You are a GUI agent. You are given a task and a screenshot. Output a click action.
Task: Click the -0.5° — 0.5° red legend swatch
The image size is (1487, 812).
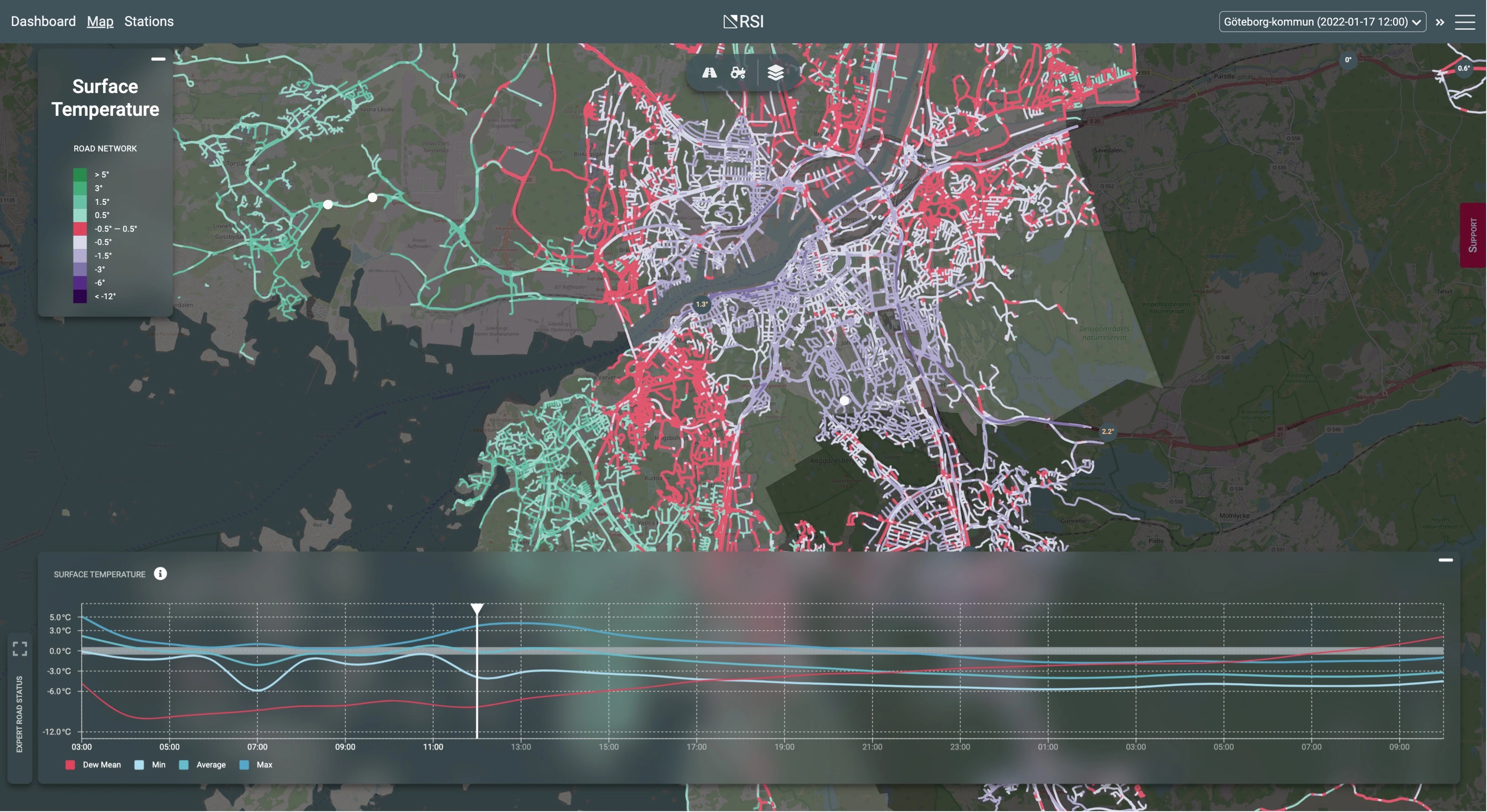80,229
